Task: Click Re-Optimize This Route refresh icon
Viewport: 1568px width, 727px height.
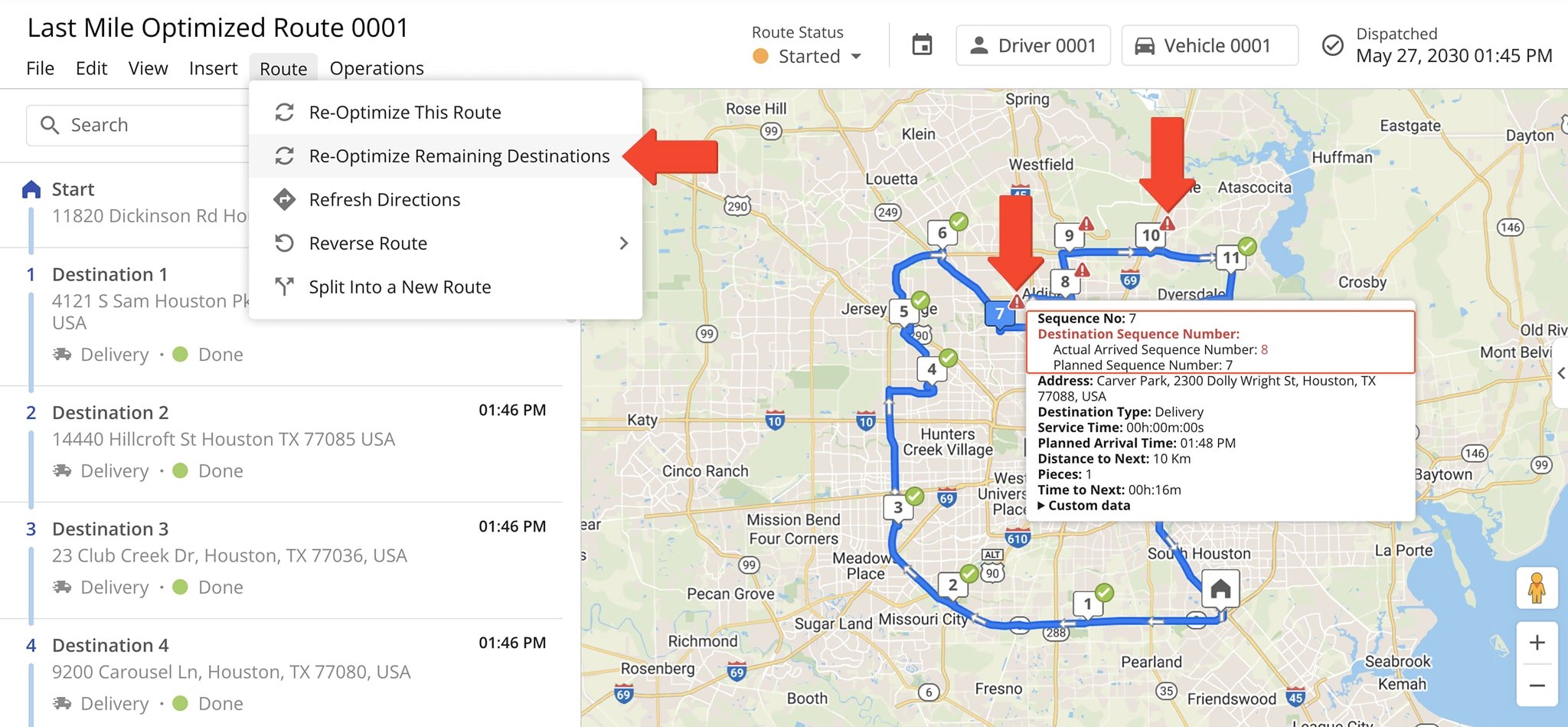Action: [285, 113]
